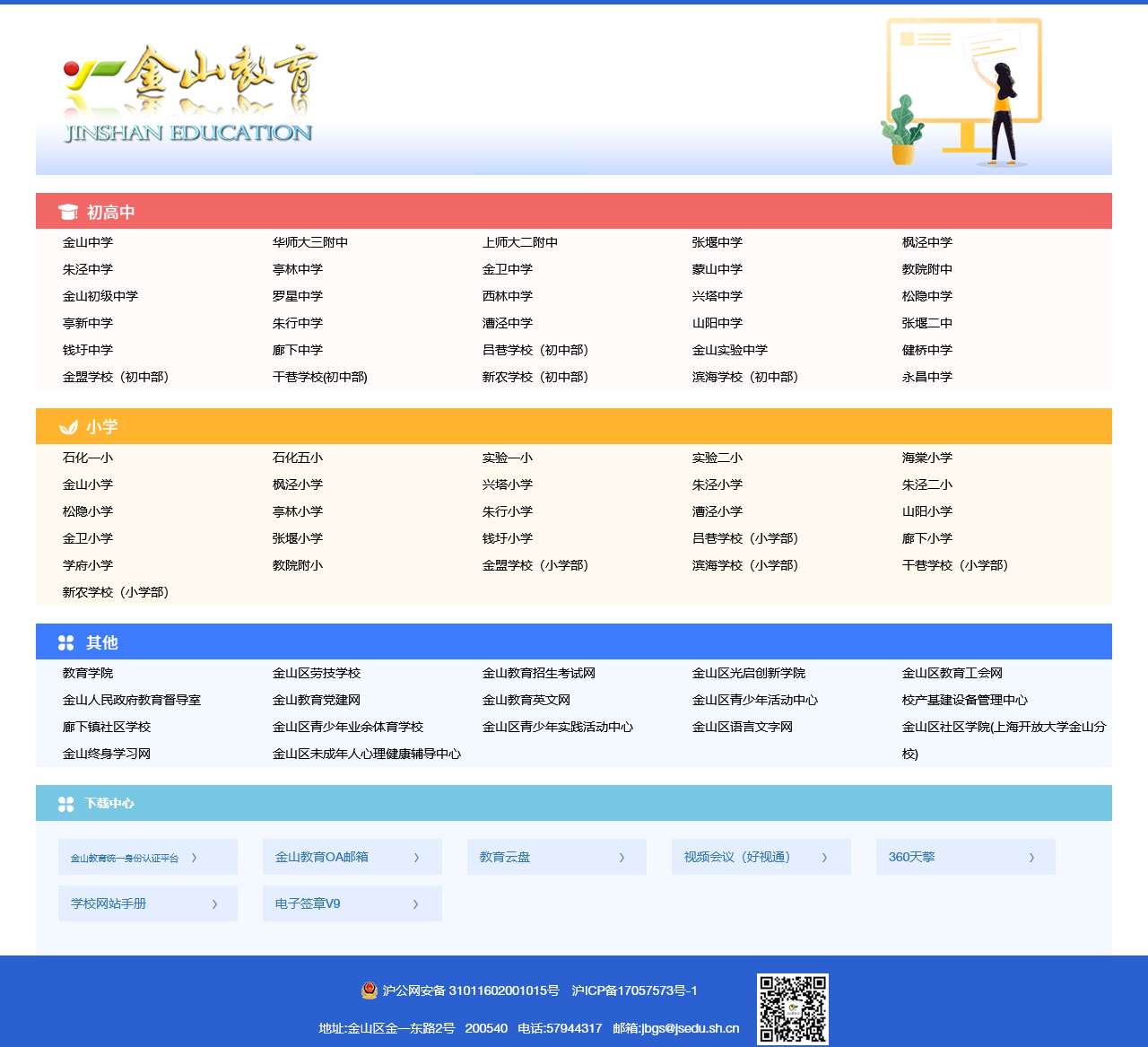1148x1047 pixels.
Task: Open 新农学校（小学部） link
Action: pos(117,592)
